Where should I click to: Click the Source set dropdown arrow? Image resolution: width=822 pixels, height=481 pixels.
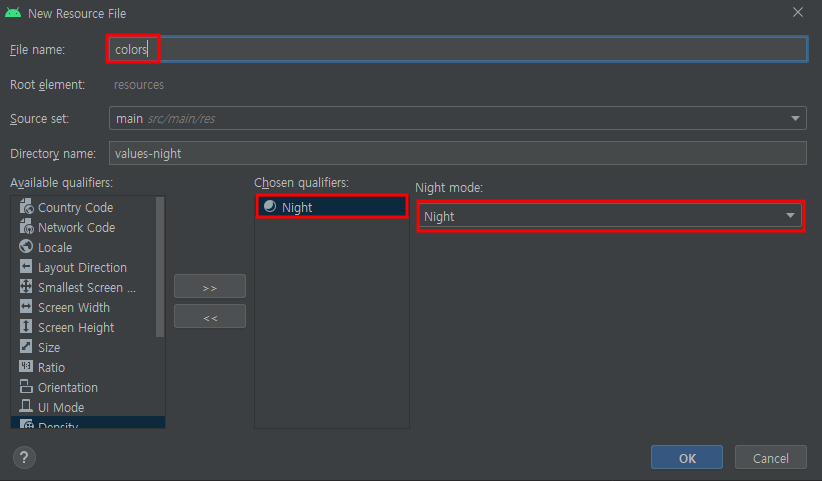pos(795,118)
